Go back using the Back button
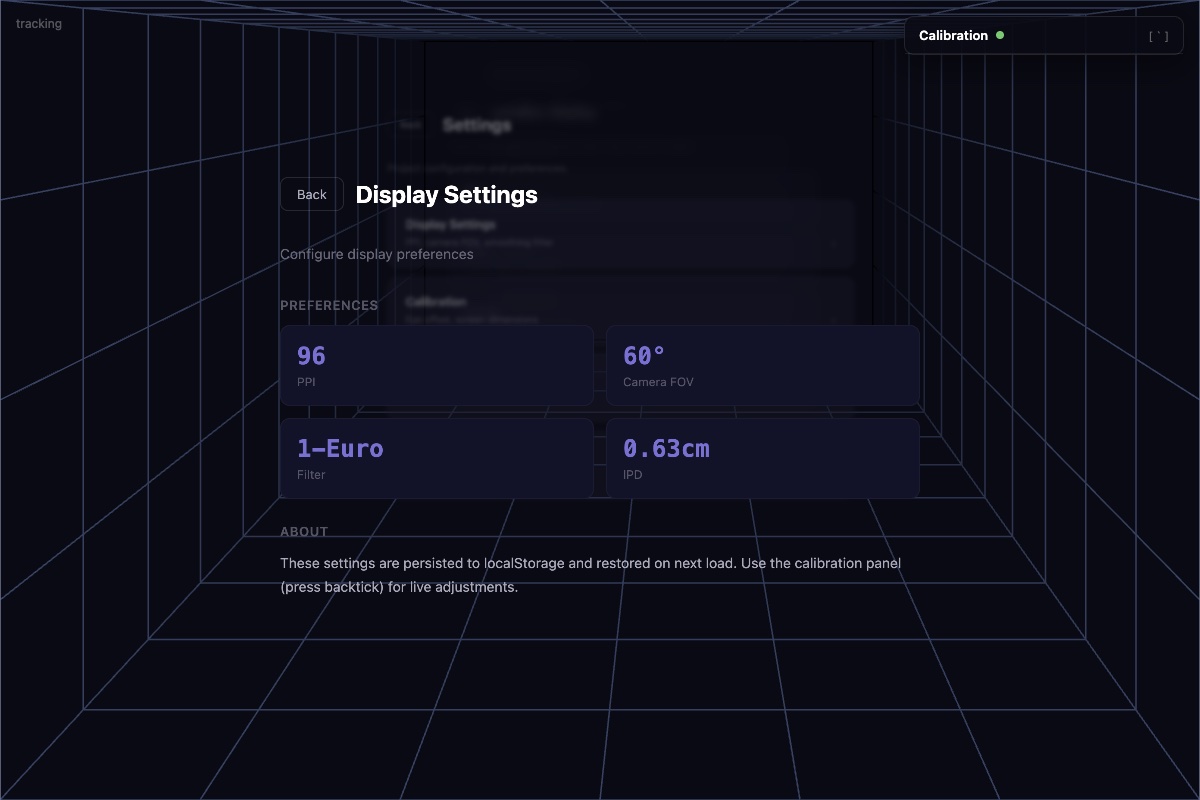 312,194
